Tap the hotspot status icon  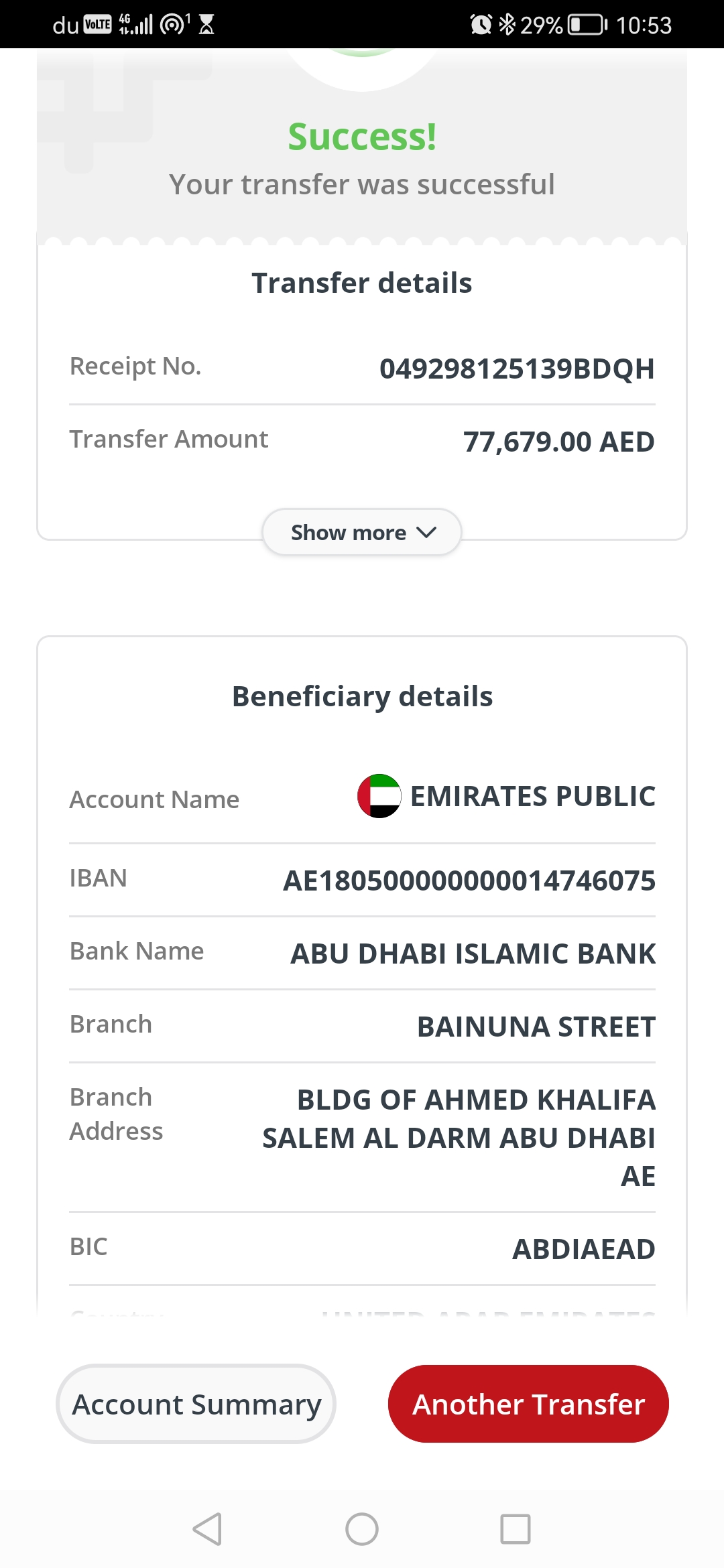point(174,25)
